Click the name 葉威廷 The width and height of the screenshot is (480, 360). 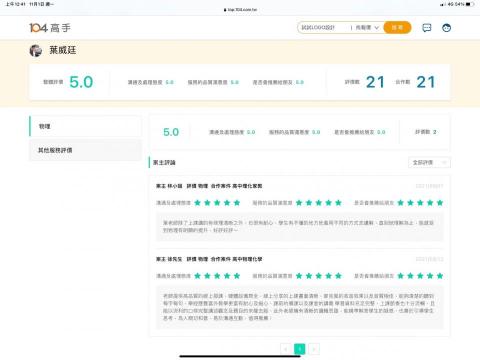click(63, 50)
